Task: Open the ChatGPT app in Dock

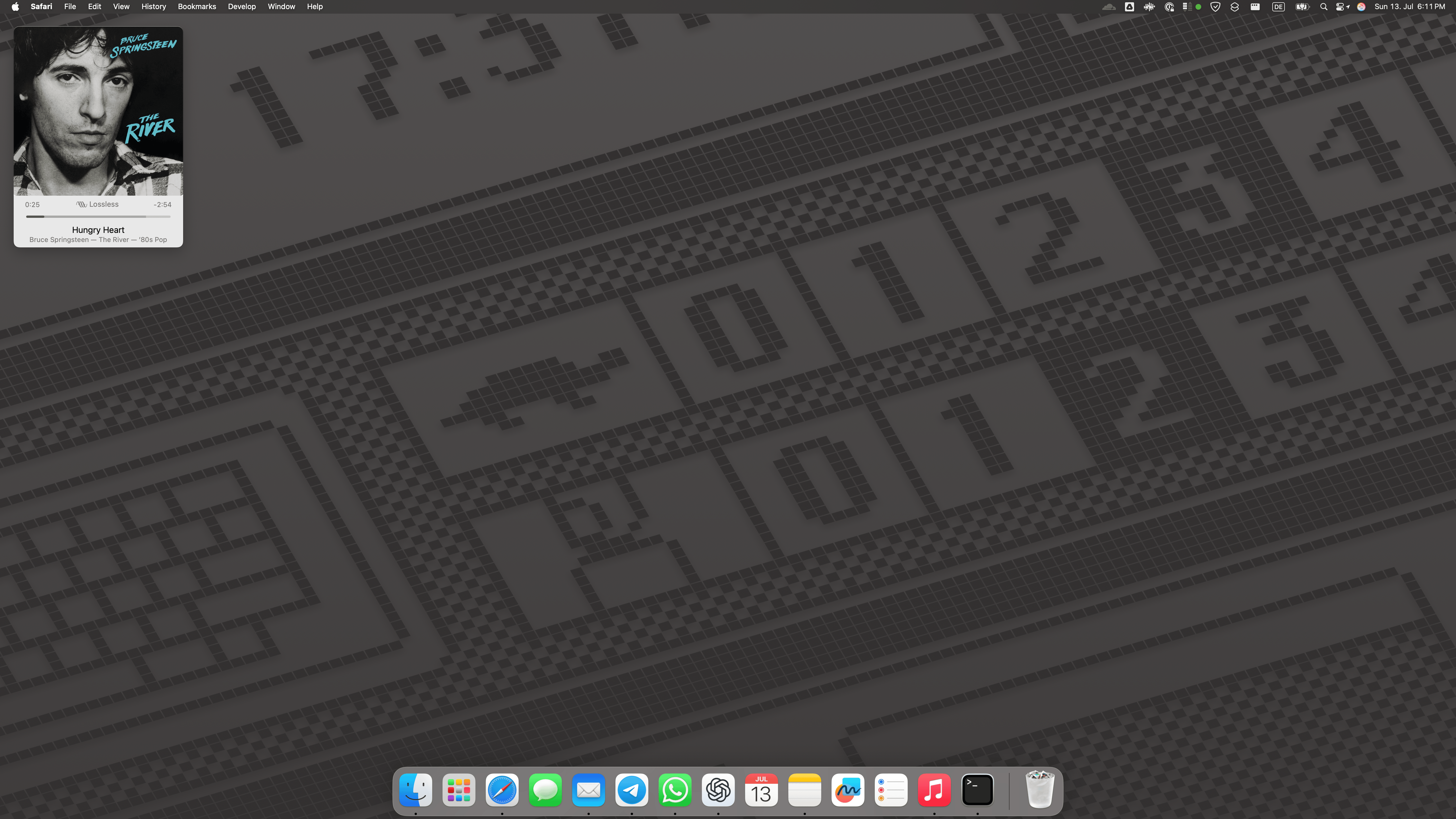Action: click(718, 790)
